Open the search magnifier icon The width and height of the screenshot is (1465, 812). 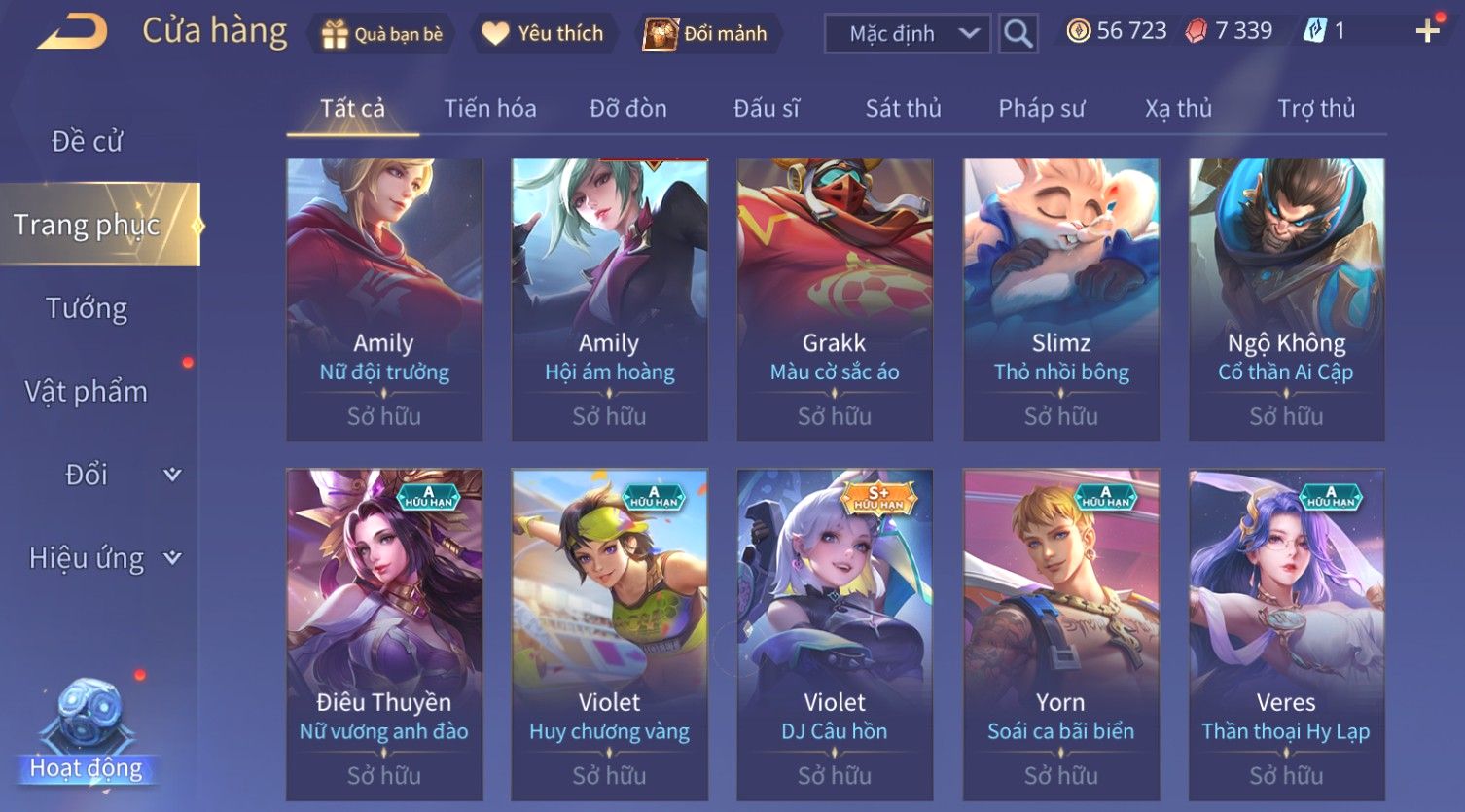(x=1018, y=34)
